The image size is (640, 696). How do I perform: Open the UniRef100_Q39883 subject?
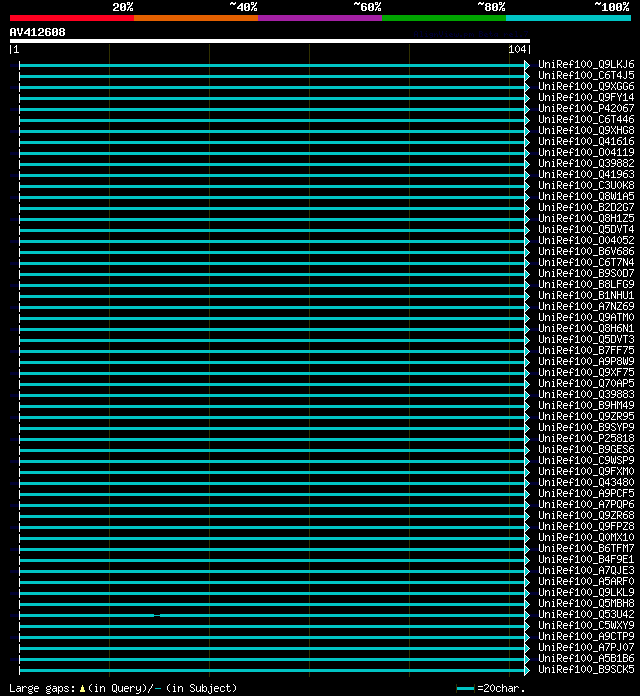point(586,395)
